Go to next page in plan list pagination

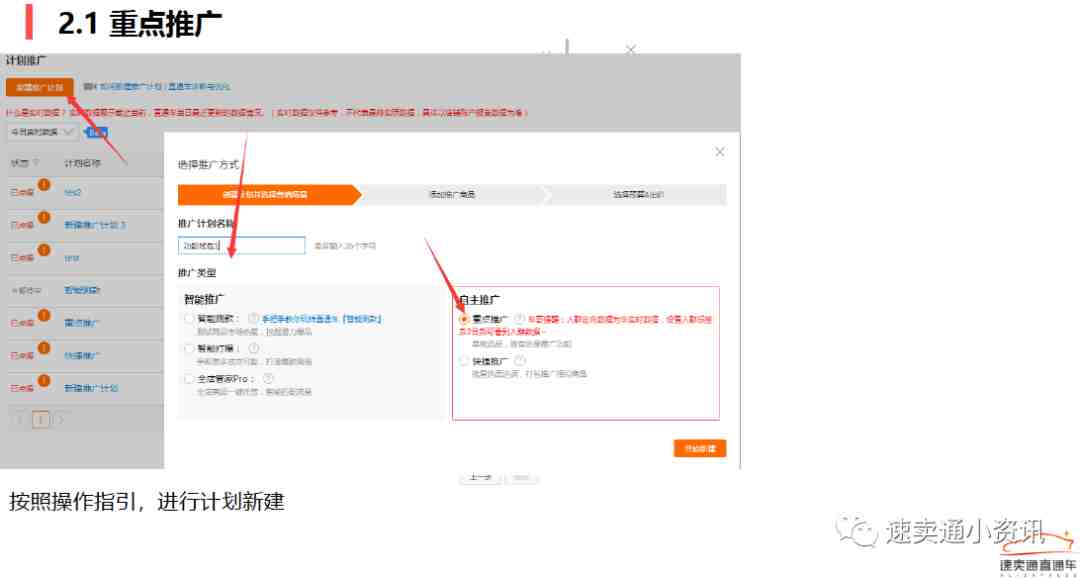tap(61, 420)
